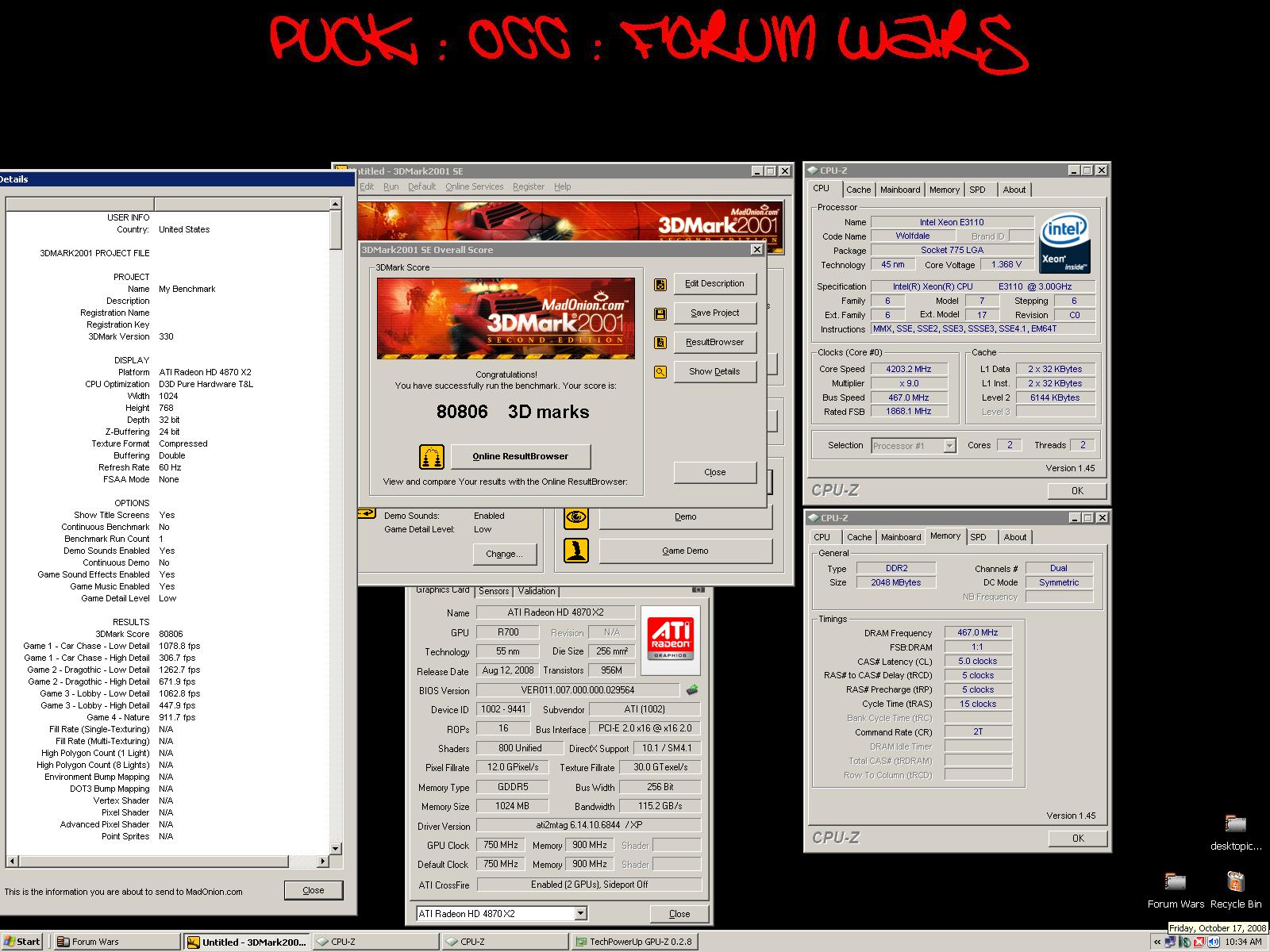1270x952 pixels.
Task: Open the Help menu in 3DMark2001
Action: click(562, 186)
